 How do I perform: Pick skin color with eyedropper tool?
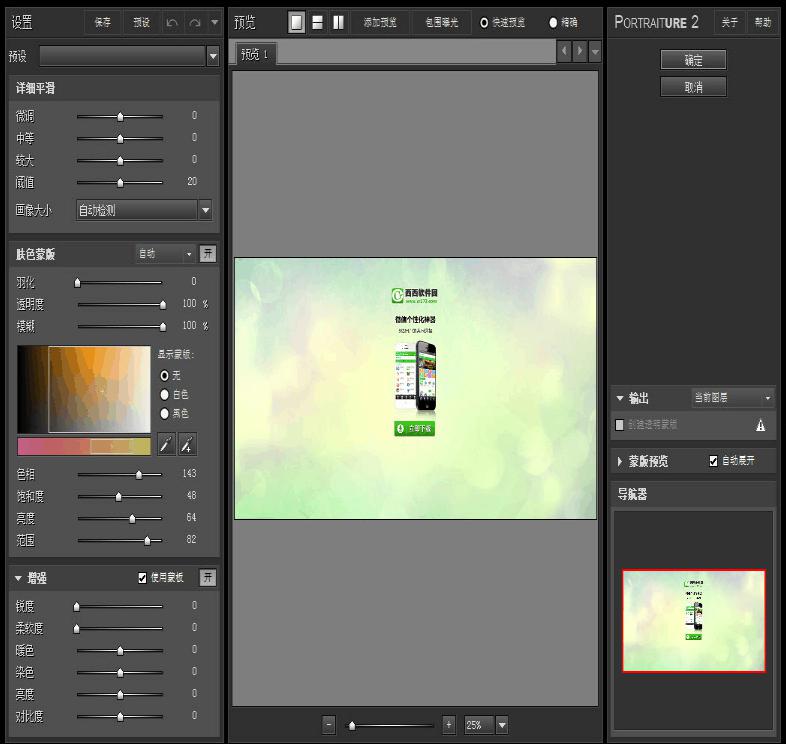click(x=166, y=444)
